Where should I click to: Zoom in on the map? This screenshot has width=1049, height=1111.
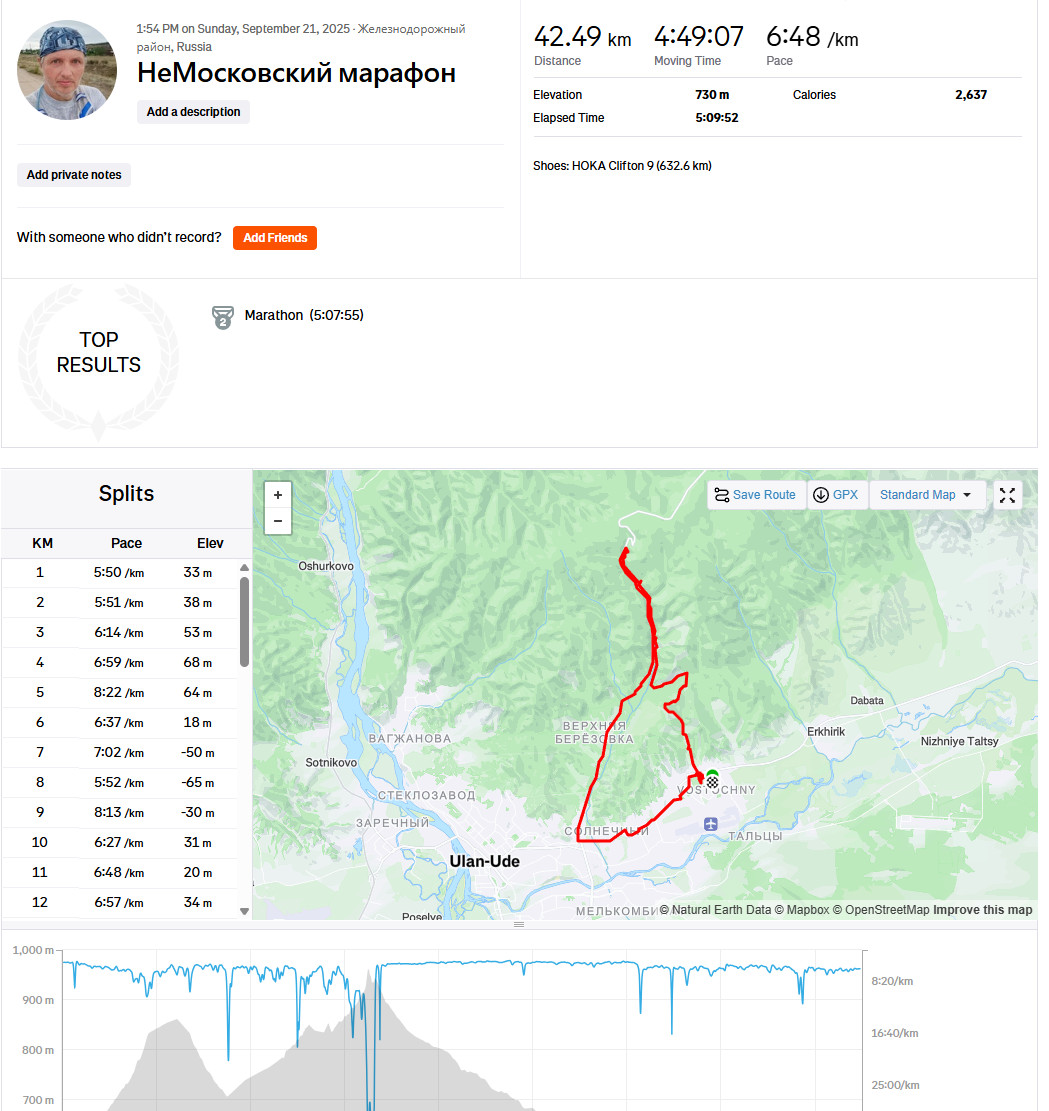(278, 495)
